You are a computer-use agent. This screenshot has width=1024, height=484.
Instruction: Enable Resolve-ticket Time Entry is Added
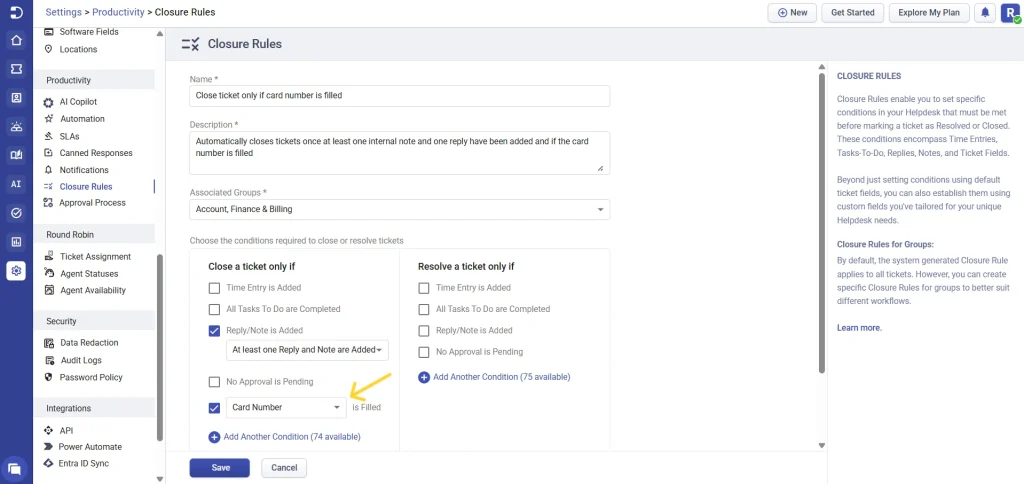(424, 287)
